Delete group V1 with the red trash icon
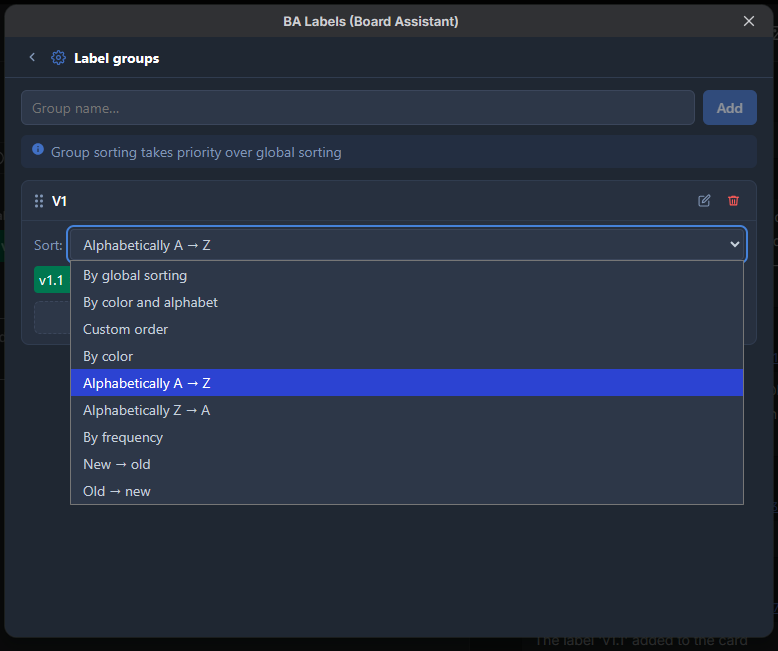The image size is (778, 651). [733, 201]
